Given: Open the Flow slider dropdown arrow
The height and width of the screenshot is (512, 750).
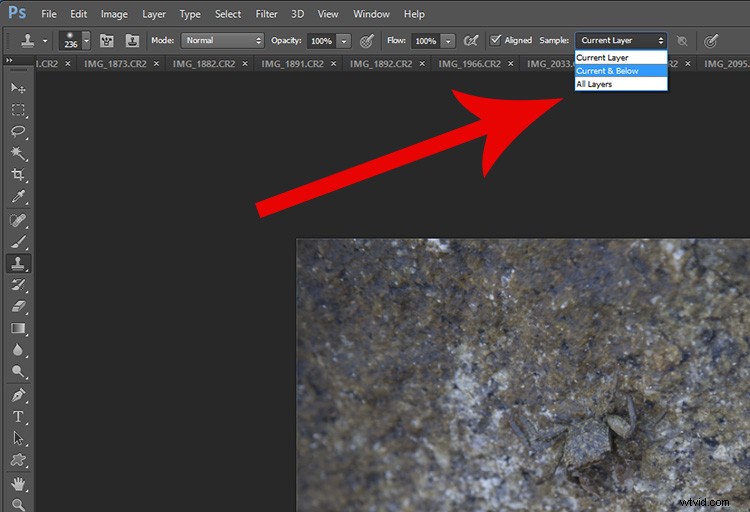Looking at the screenshot, I should point(448,41).
